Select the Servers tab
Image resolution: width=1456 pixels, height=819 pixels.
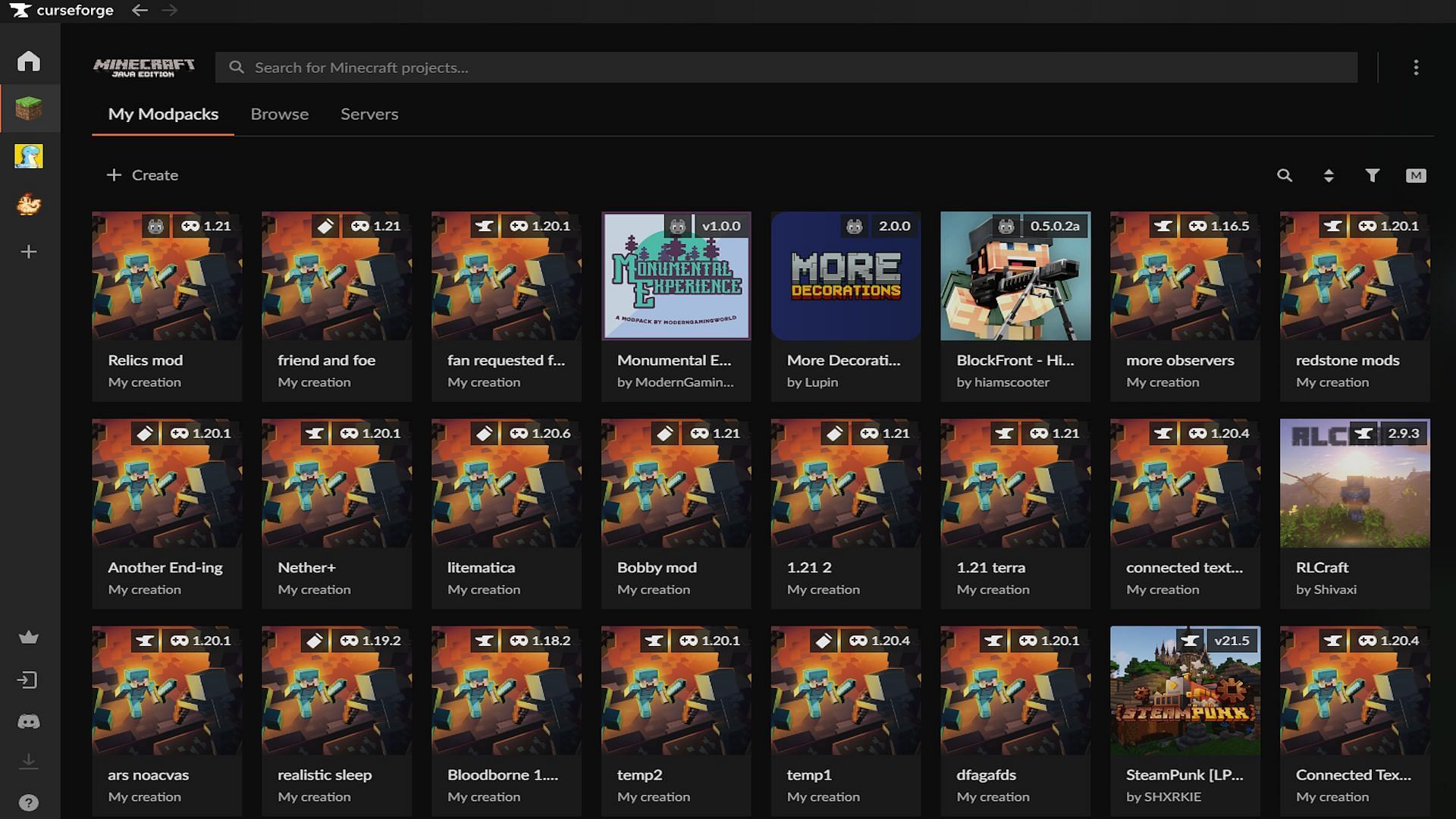[369, 113]
